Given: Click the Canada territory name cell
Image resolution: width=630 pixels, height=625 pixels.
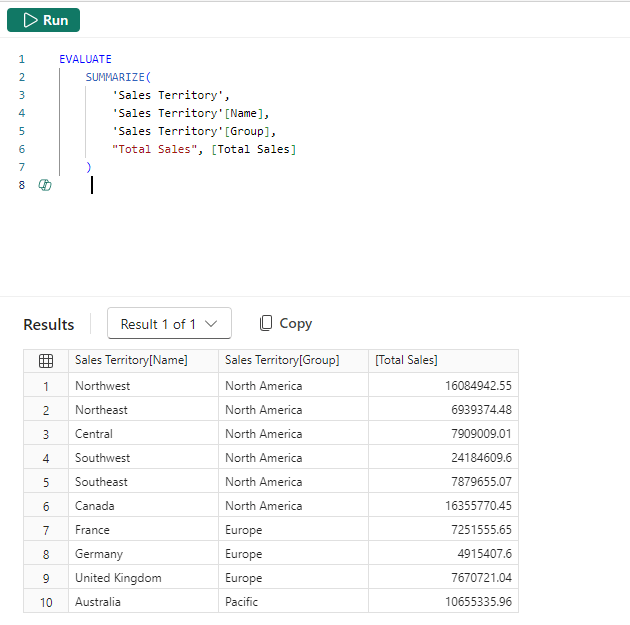Looking at the screenshot, I should point(95,506).
